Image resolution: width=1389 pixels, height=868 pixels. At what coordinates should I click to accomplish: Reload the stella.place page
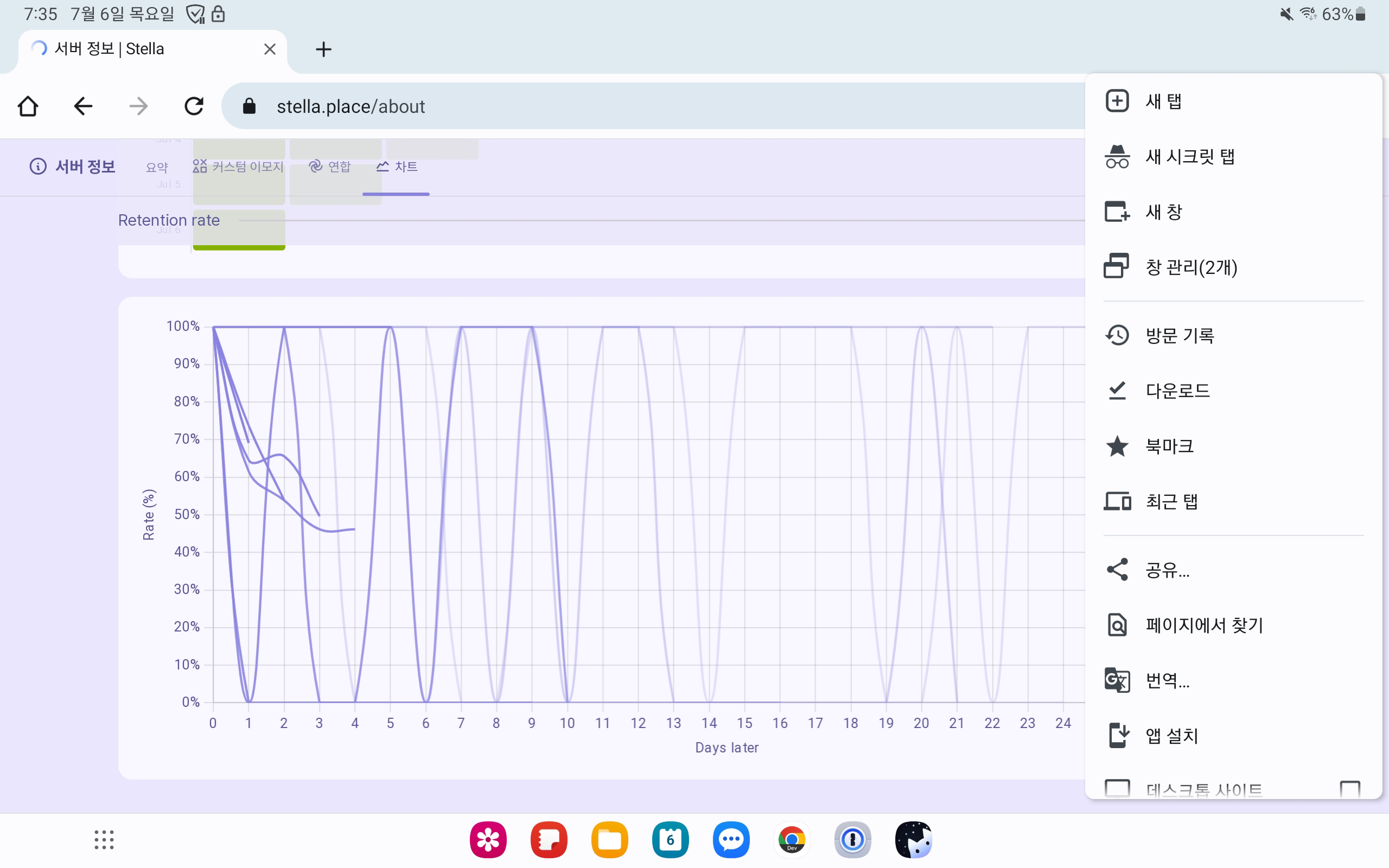tap(194, 106)
